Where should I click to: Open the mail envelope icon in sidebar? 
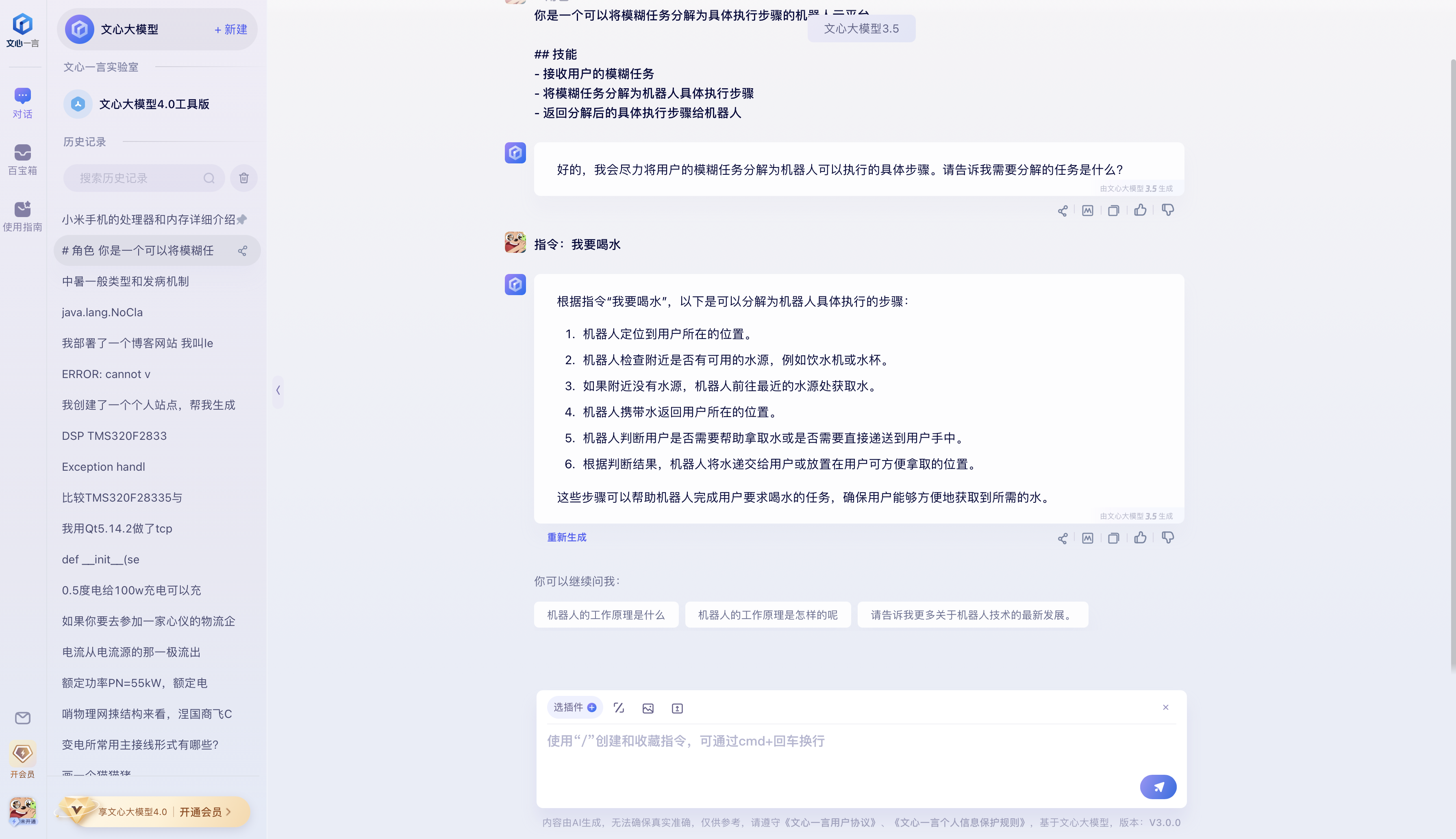pos(22,718)
